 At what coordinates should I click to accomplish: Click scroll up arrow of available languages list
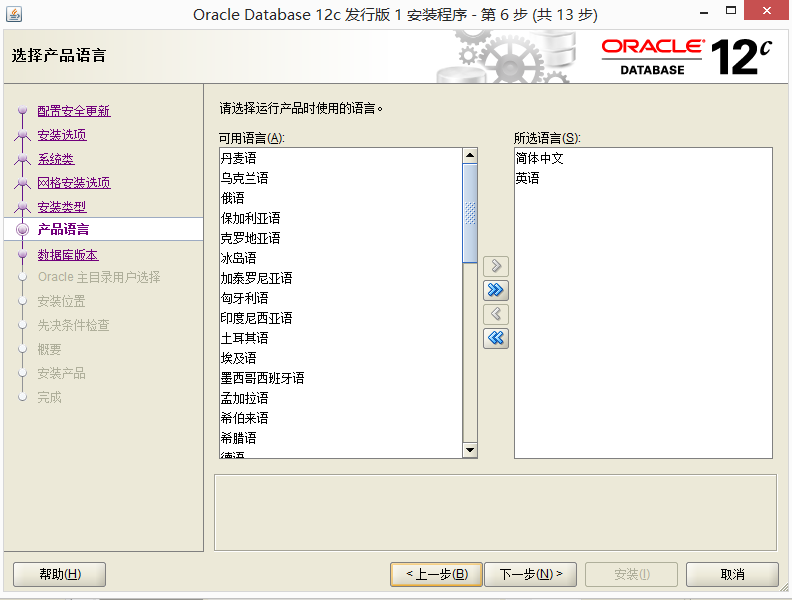470,155
